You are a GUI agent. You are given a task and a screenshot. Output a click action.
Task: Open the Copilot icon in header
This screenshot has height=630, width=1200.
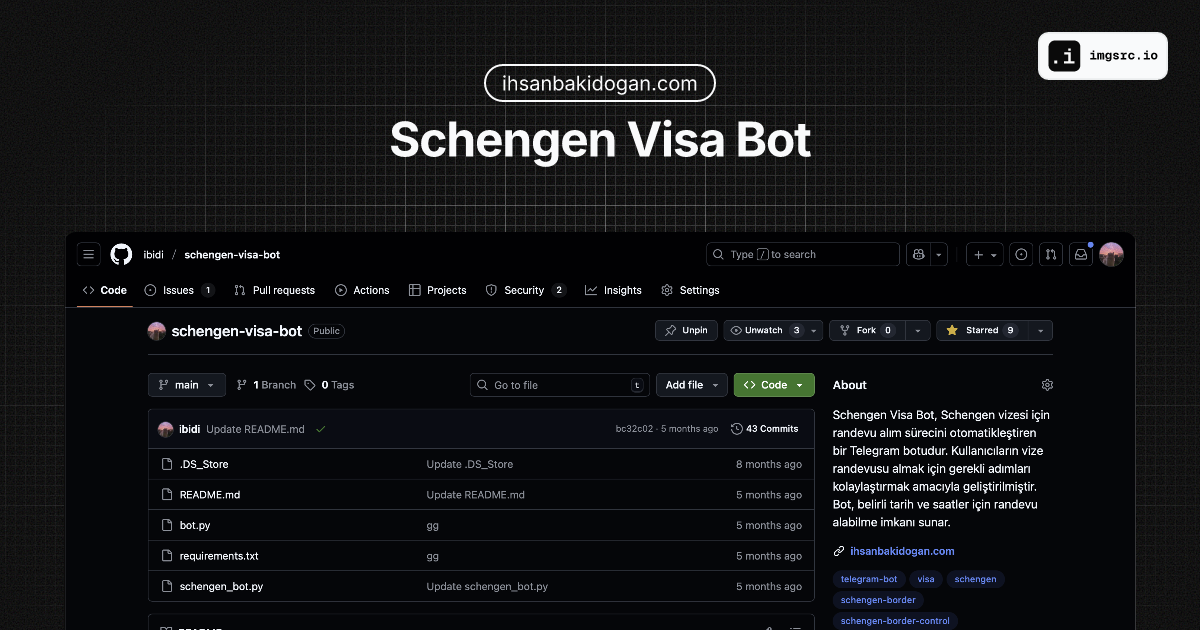[x=918, y=254]
